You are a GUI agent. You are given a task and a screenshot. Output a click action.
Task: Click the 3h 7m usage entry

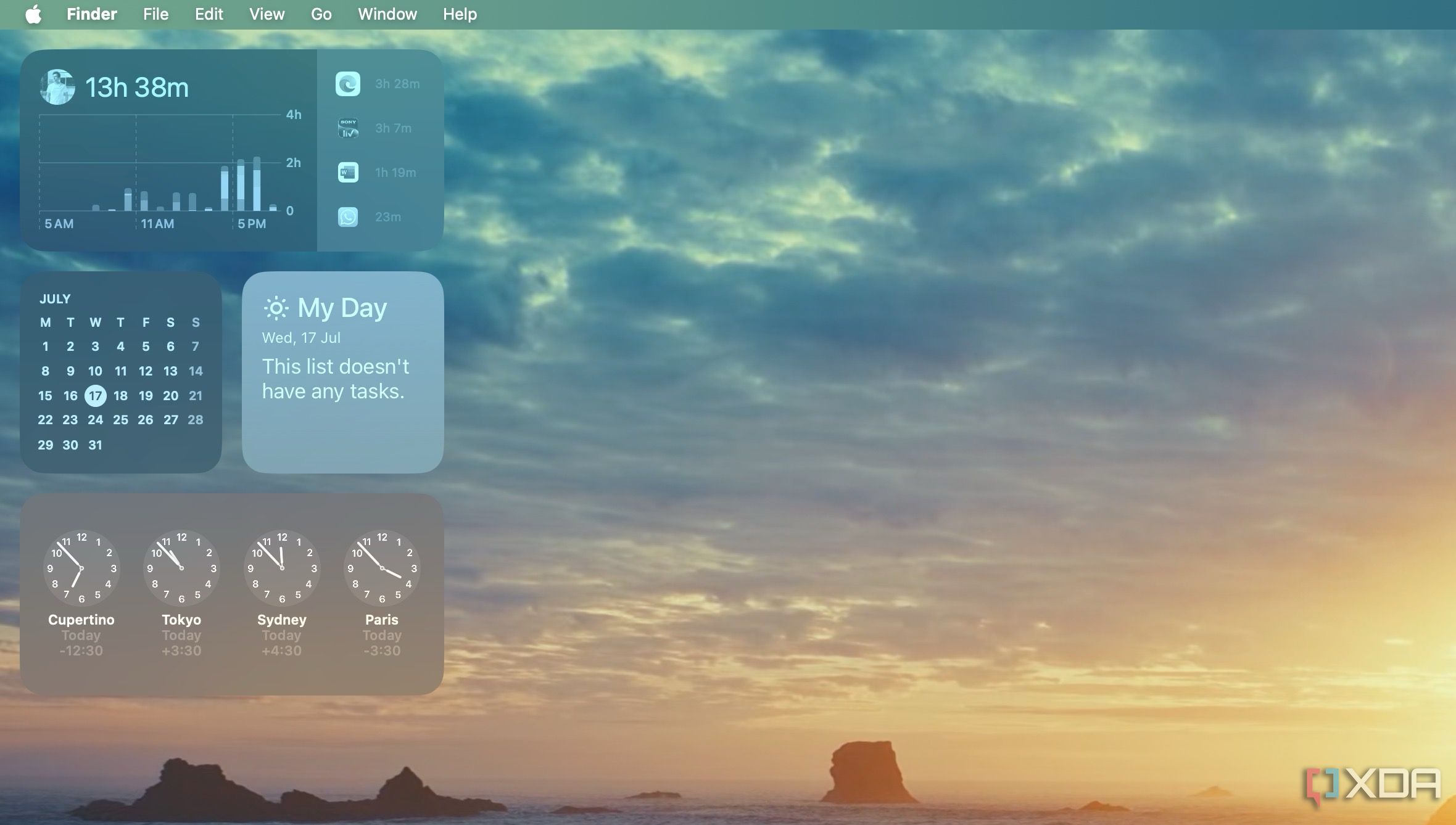click(x=393, y=128)
